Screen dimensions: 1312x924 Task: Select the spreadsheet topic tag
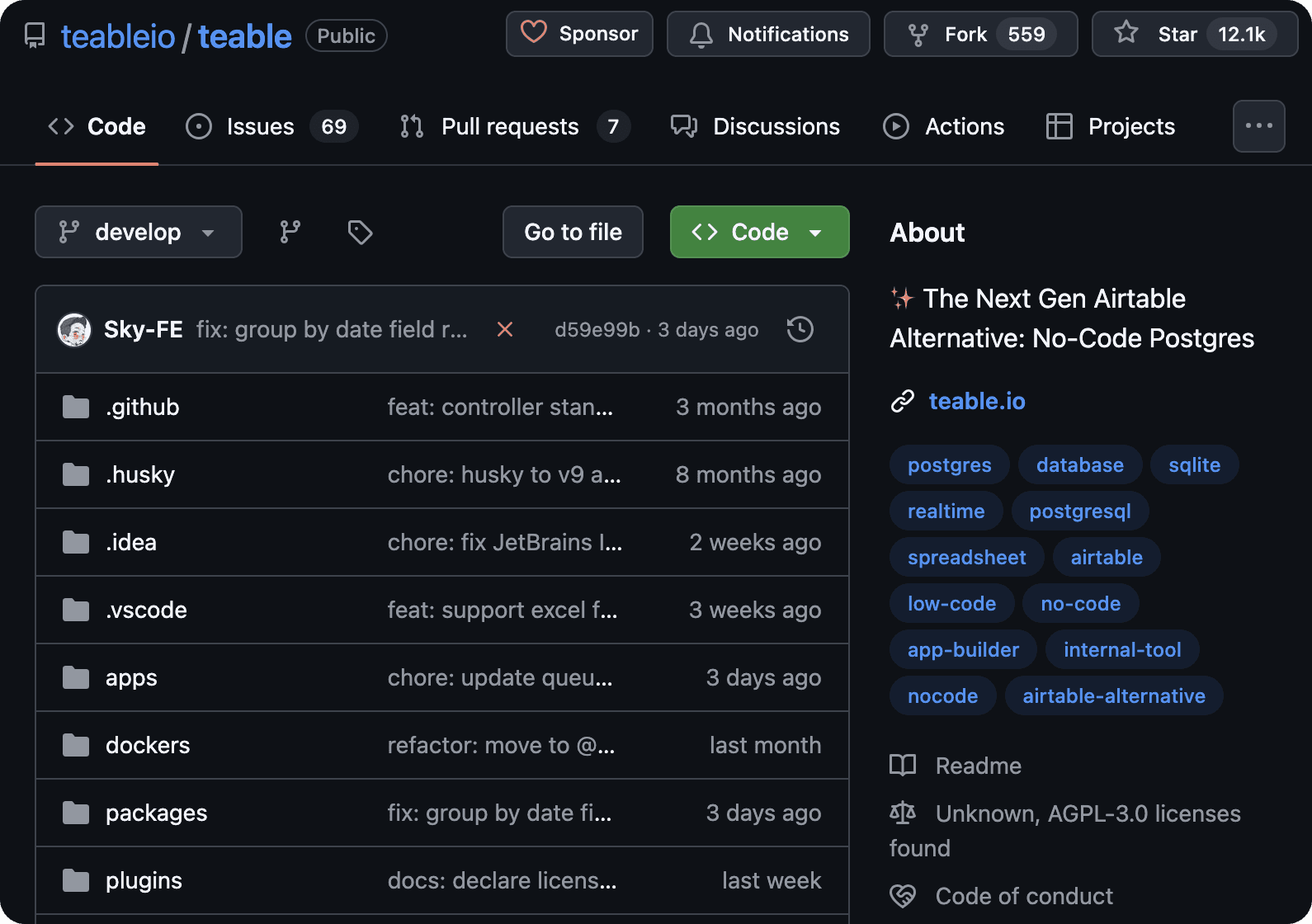coord(967,557)
